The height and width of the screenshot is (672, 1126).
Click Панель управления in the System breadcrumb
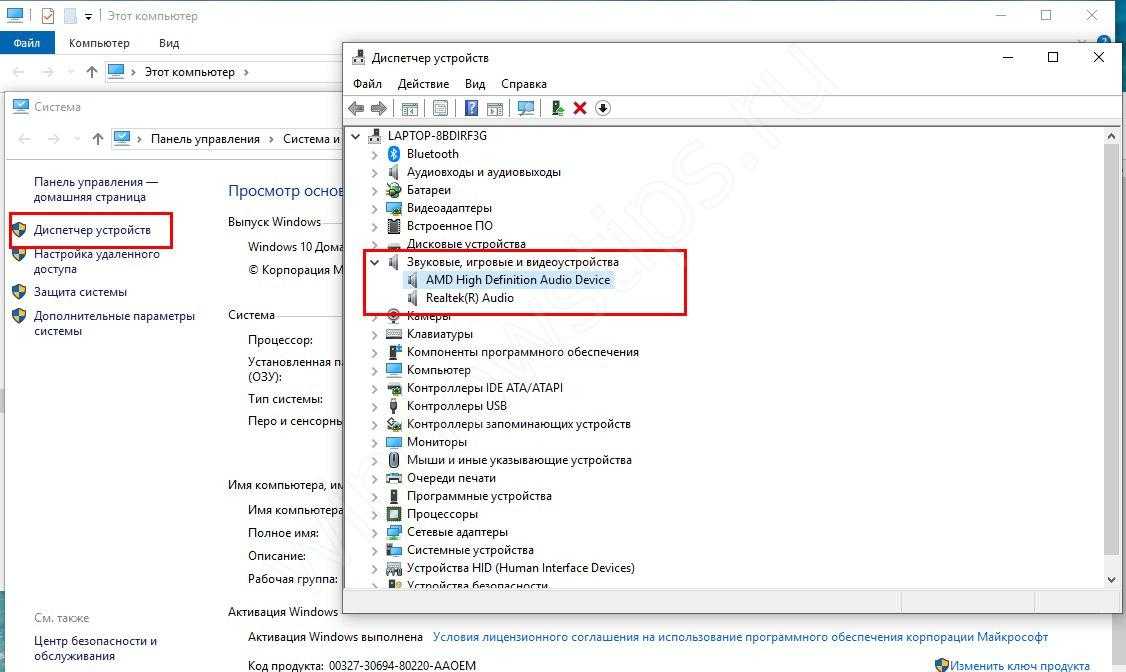pyautogui.click(x=205, y=139)
